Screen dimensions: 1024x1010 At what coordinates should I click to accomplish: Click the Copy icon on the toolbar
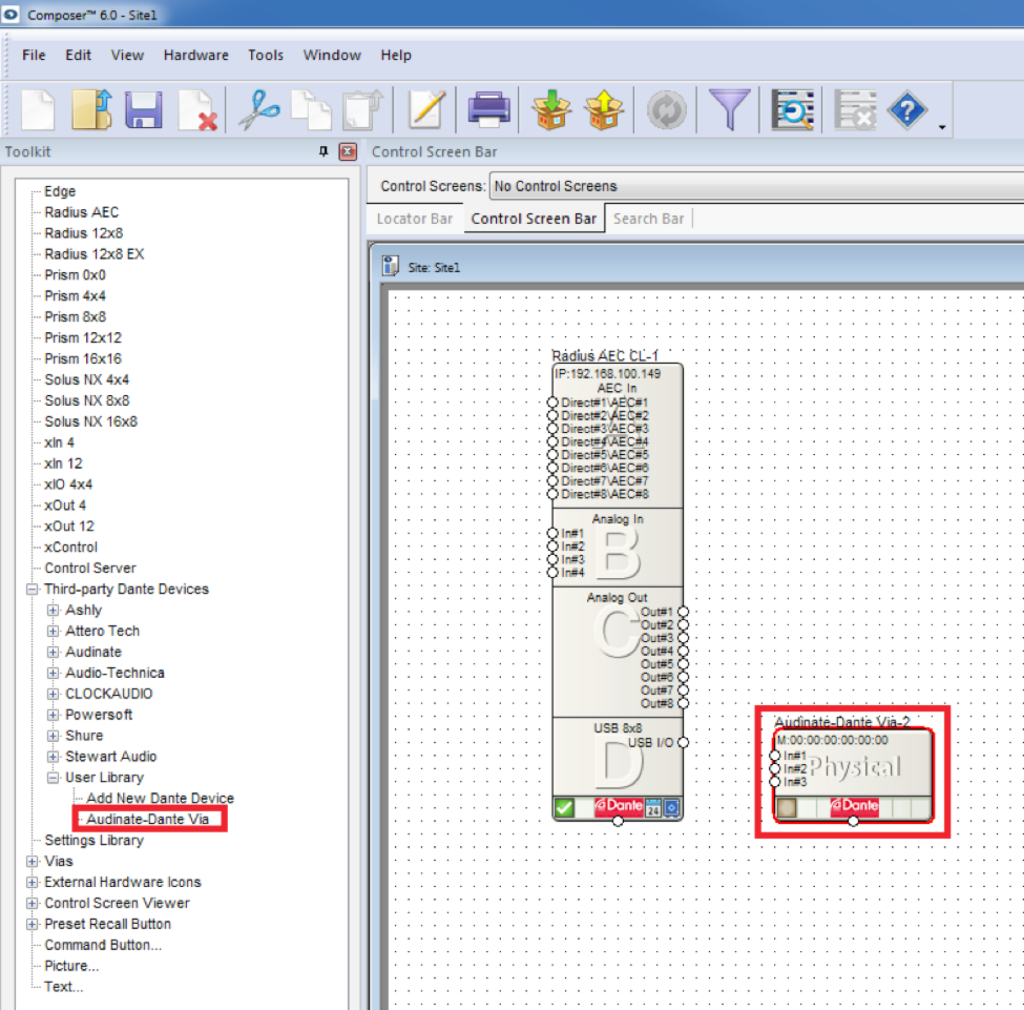point(312,110)
